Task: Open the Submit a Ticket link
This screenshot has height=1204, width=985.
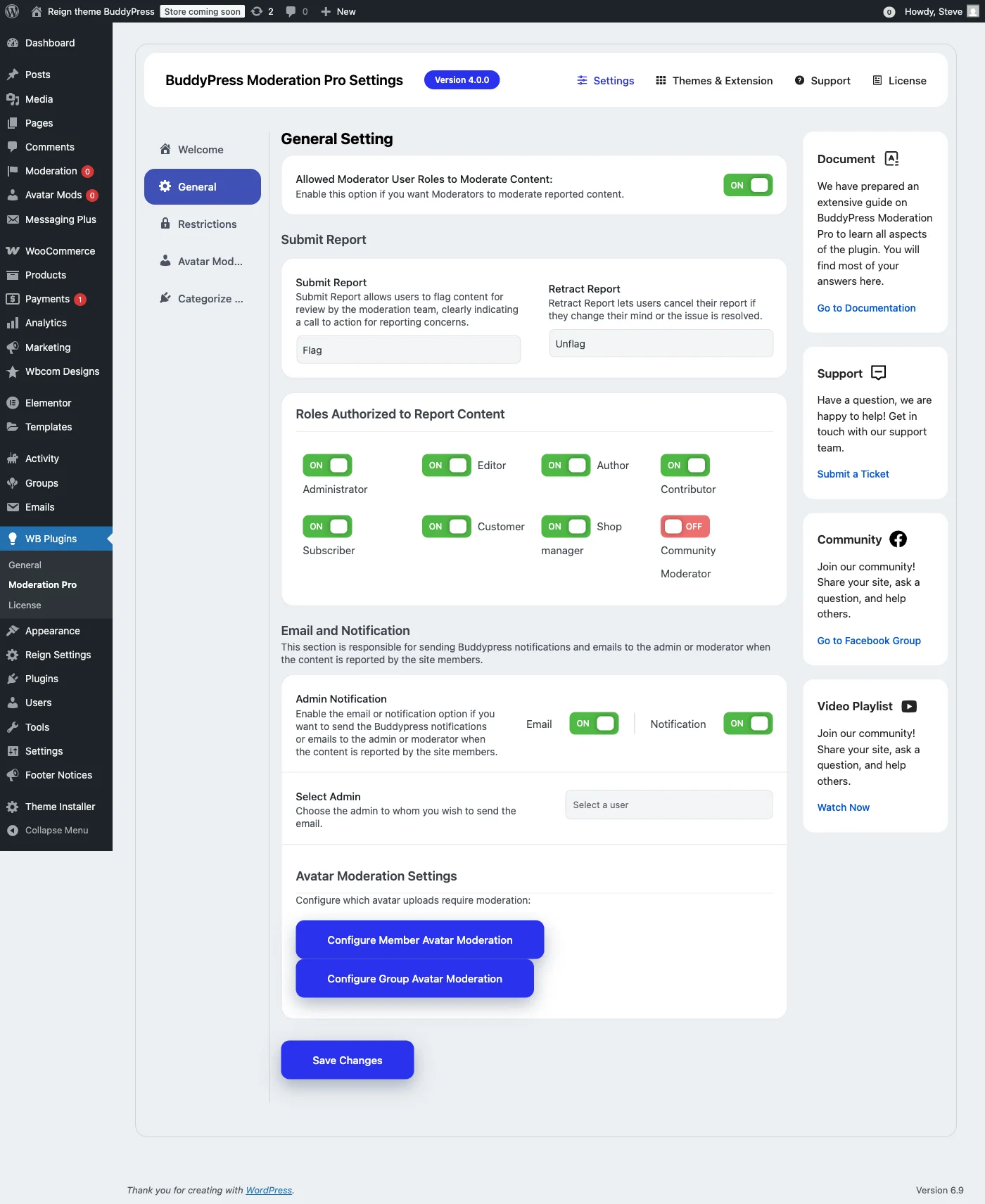Action: pyautogui.click(x=853, y=474)
